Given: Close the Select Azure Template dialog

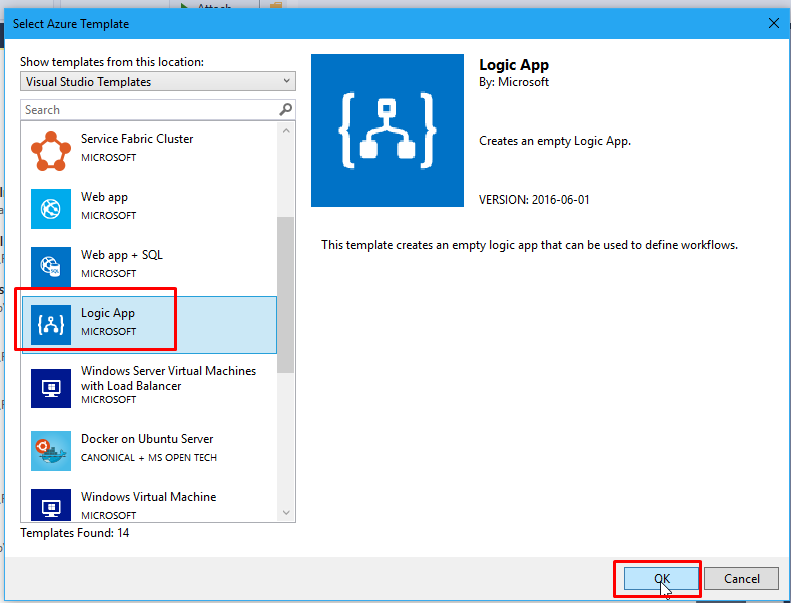Looking at the screenshot, I should coord(773,23).
